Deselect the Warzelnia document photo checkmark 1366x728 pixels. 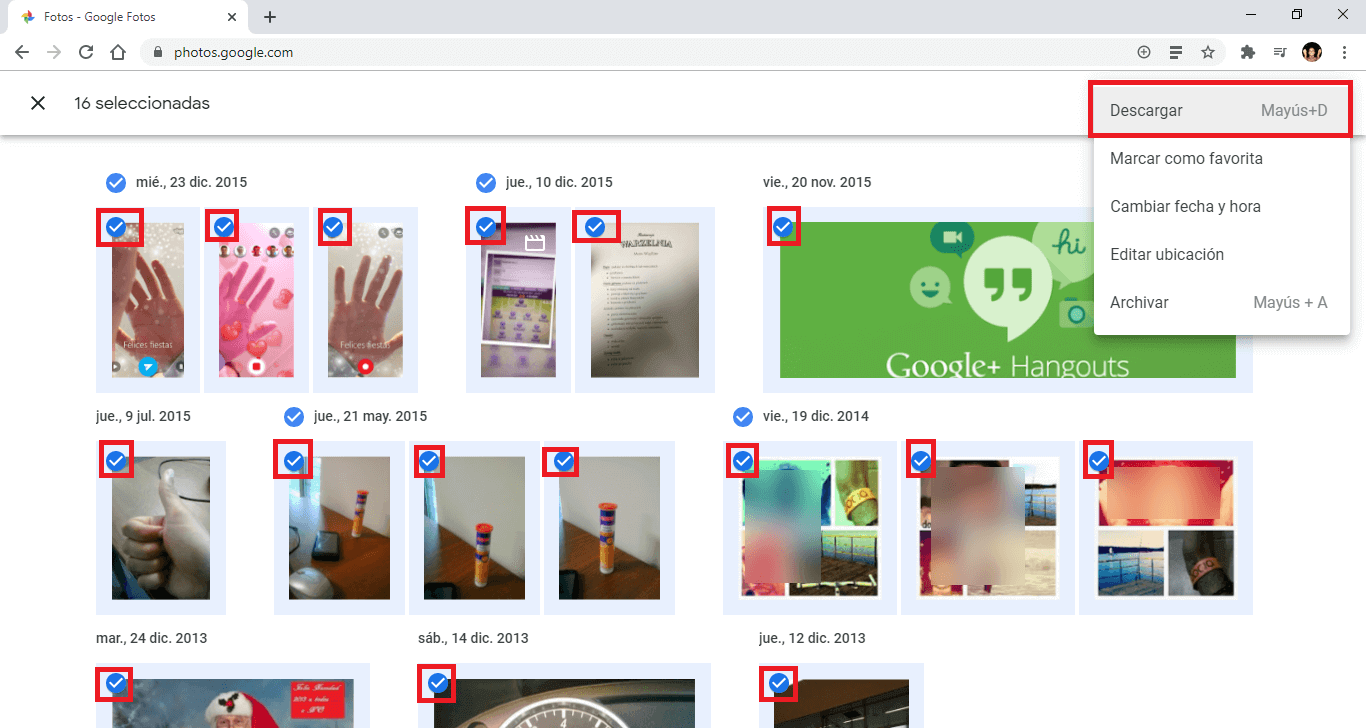tap(595, 227)
